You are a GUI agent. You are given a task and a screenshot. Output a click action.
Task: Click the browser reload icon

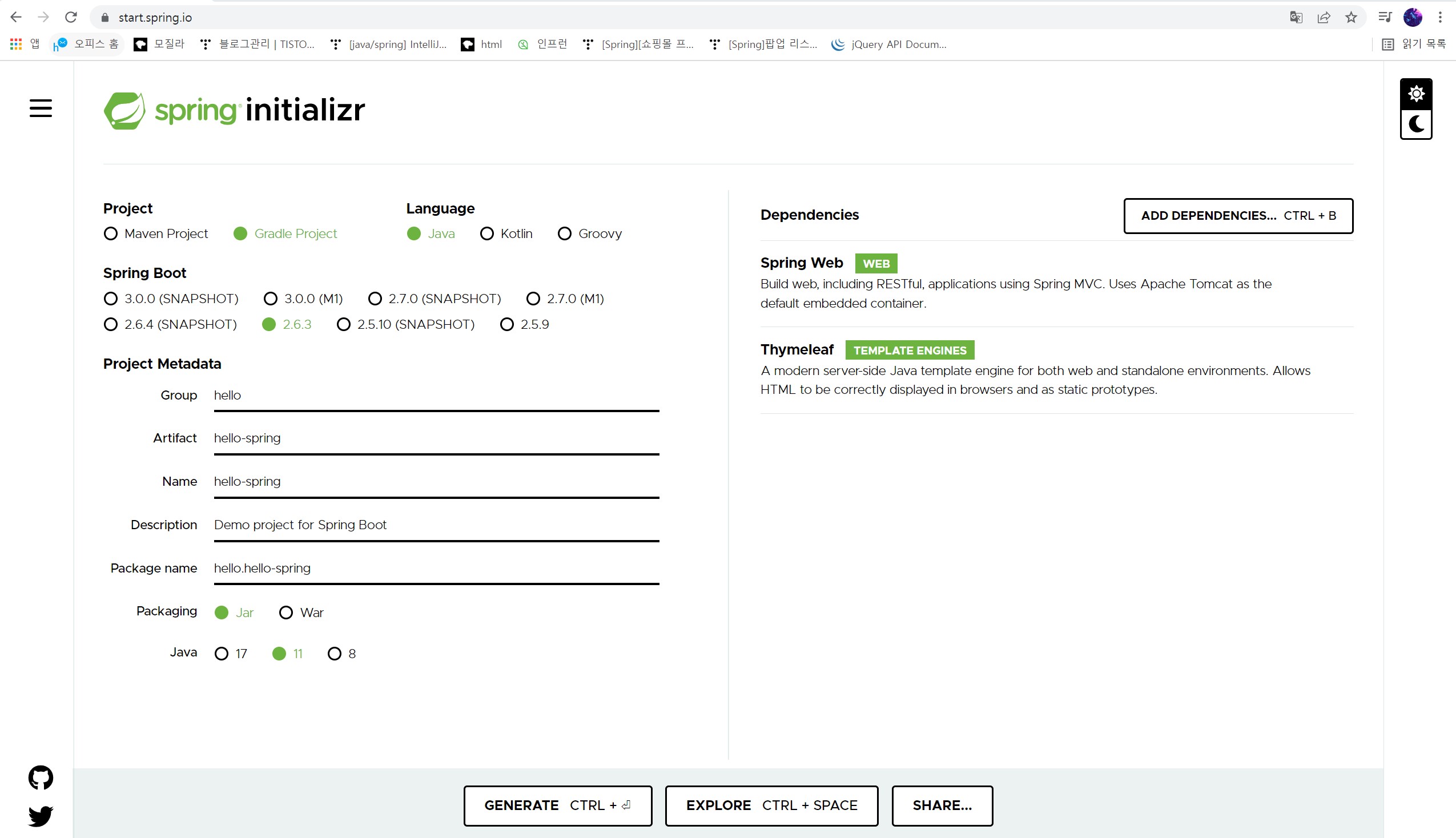click(x=71, y=17)
